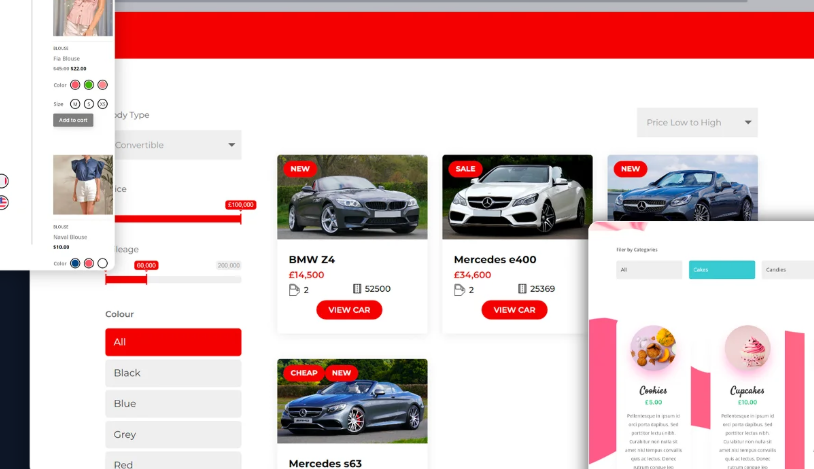Open the Fia Blouse product photo
This screenshot has width=814, height=469.
point(83,18)
